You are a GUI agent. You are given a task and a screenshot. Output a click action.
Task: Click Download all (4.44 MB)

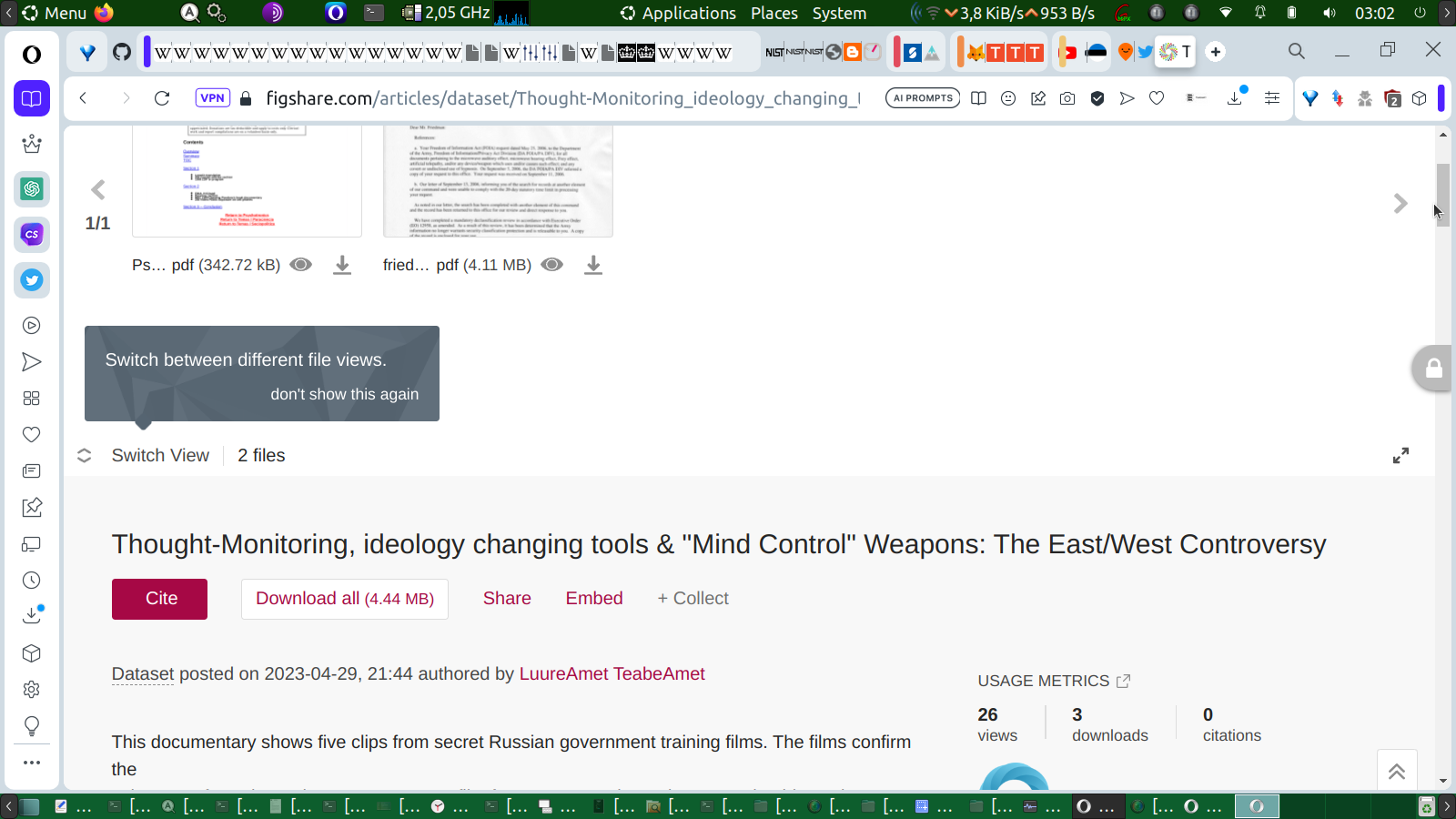point(345,599)
